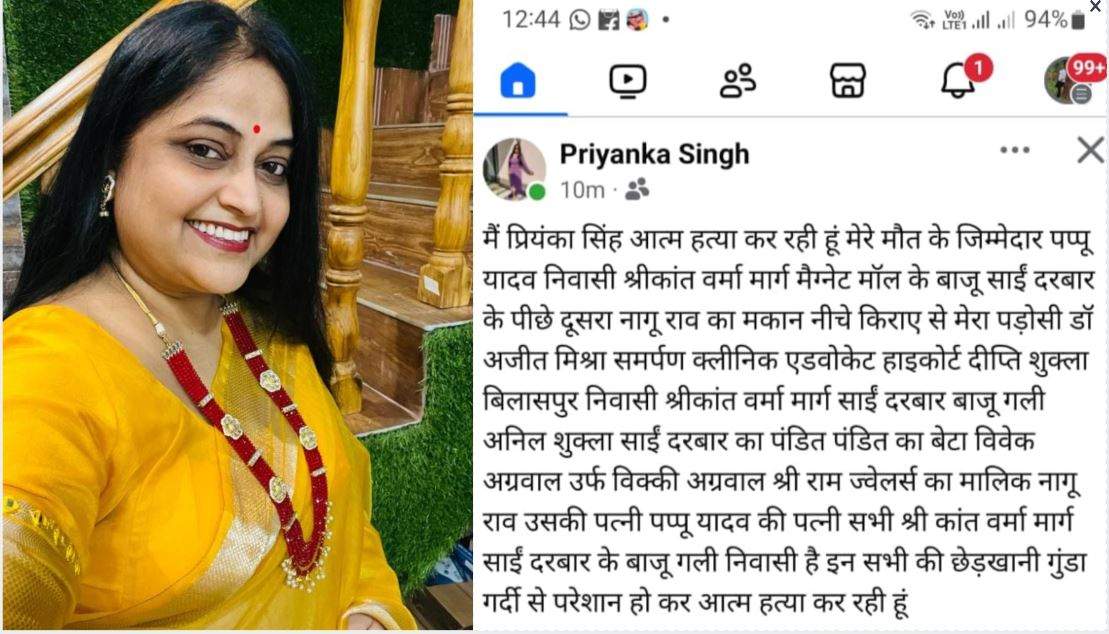This screenshot has height=634, width=1109.
Task: Tap the battery icon showing 94%
Action: tap(1078, 20)
